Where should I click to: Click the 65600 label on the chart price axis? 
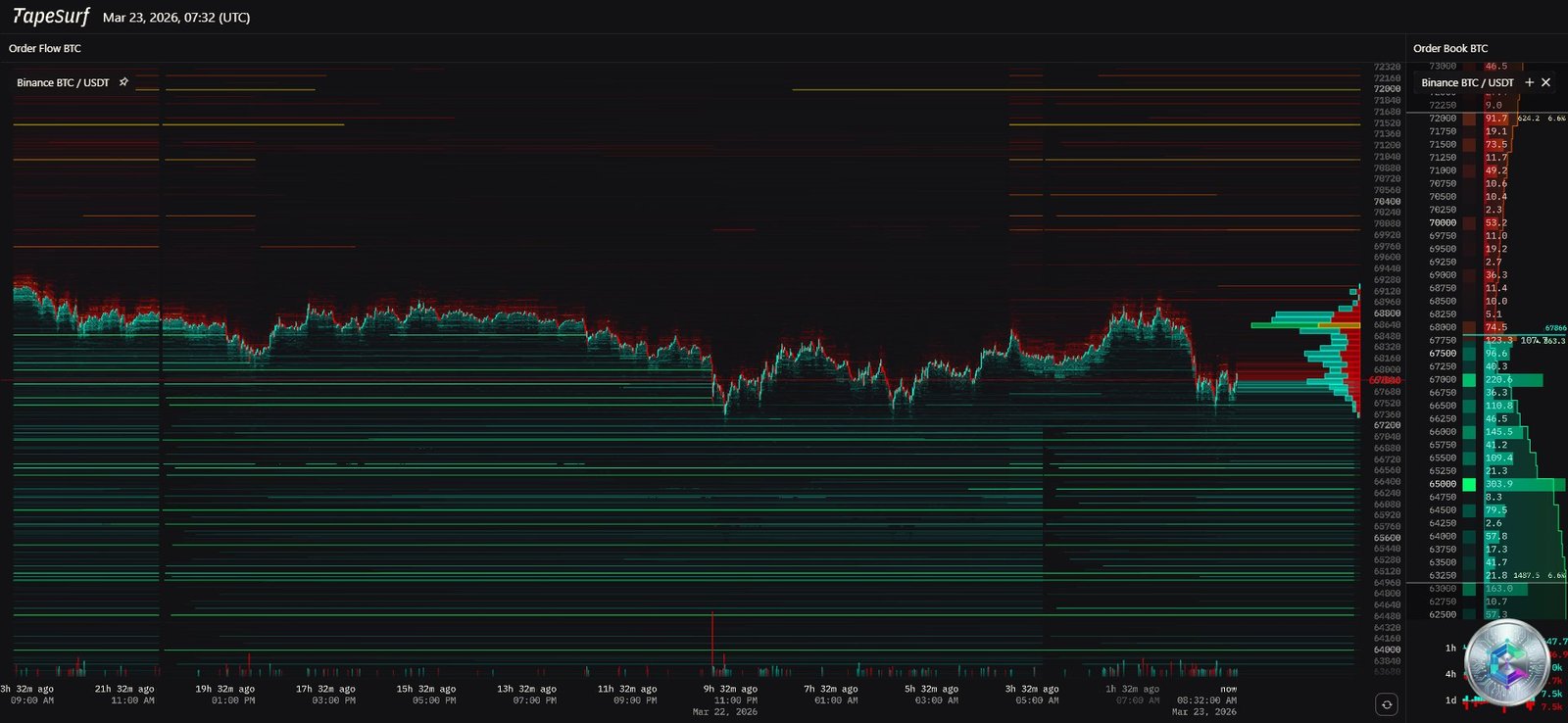pyautogui.click(x=1387, y=538)
